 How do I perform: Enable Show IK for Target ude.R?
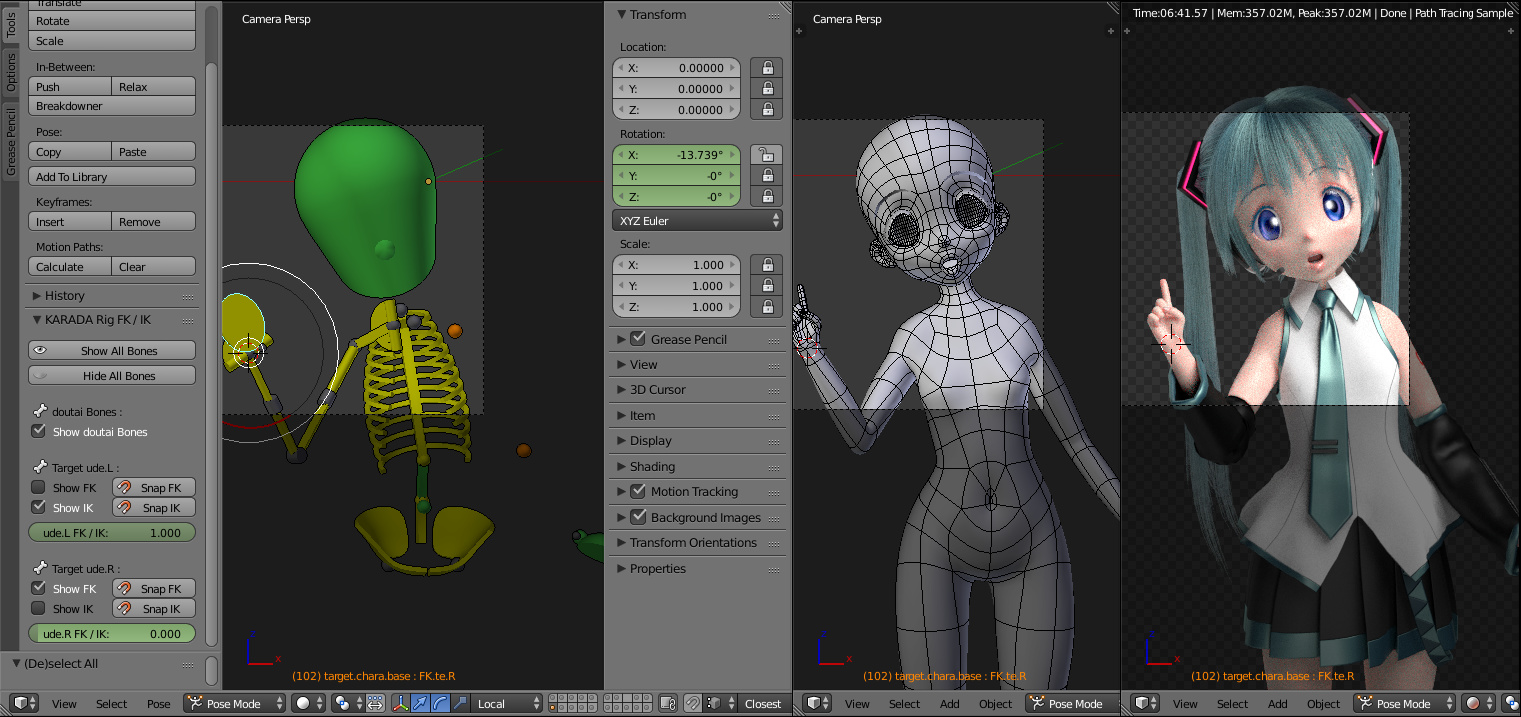38,608
